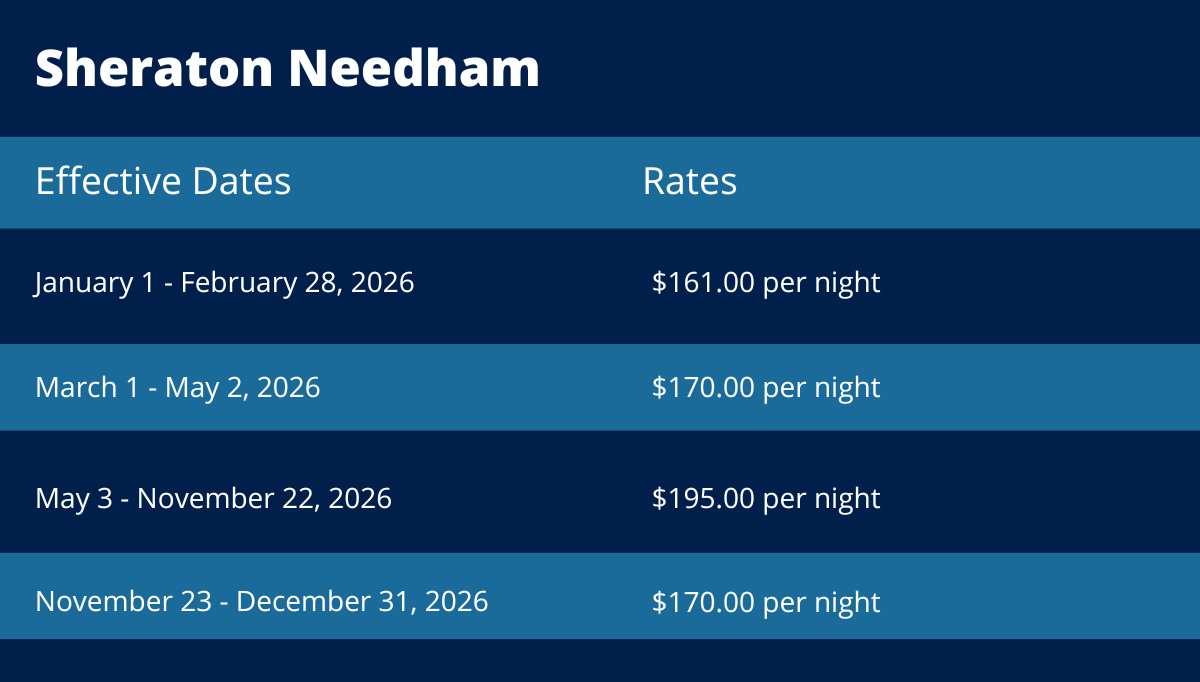Screen dimensions: 1200x682
Task: Click 'per night' in the November 23 row
Action: tap(822, 603)
